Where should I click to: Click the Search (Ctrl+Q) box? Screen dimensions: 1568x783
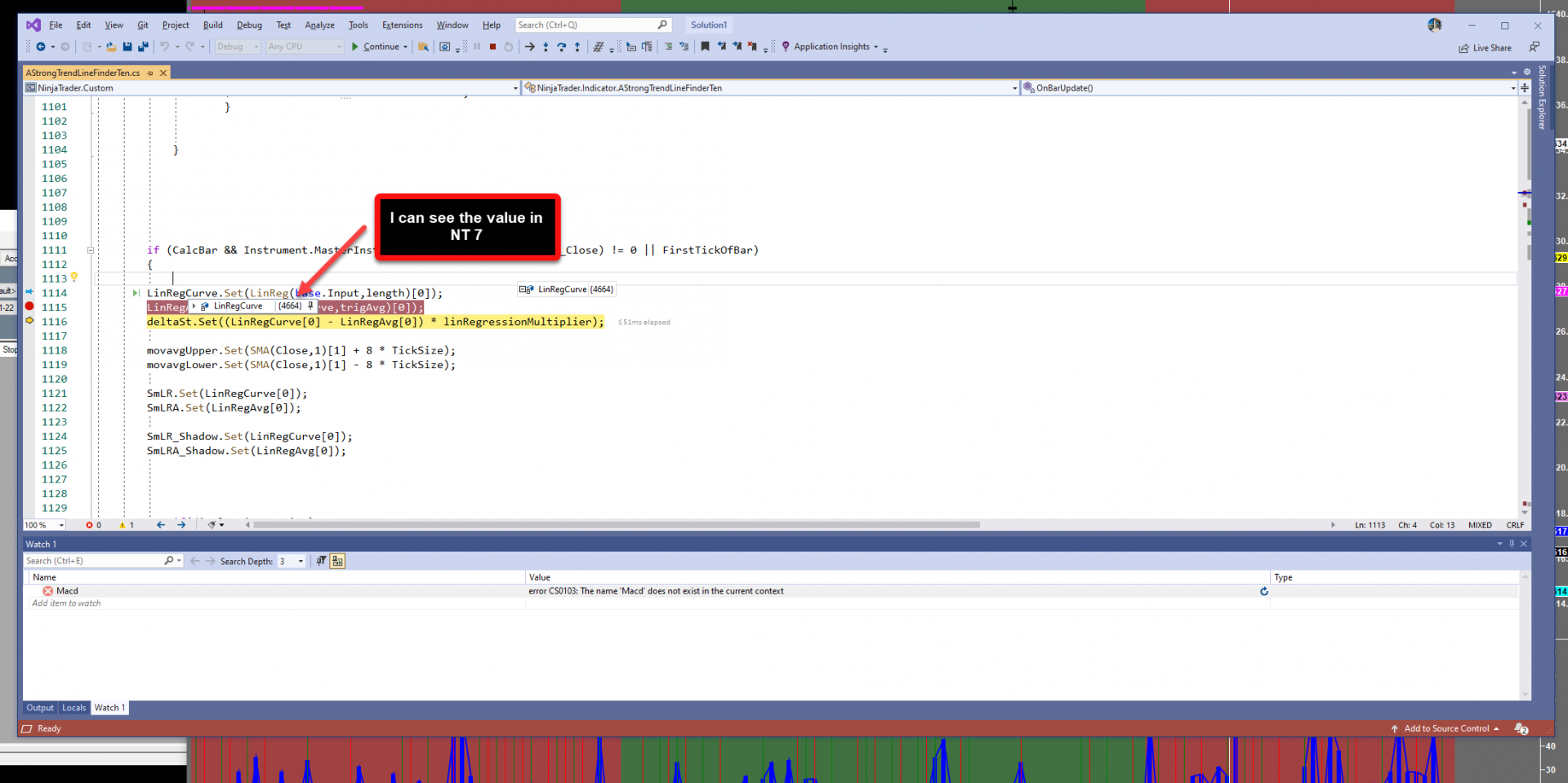point(594,25)
